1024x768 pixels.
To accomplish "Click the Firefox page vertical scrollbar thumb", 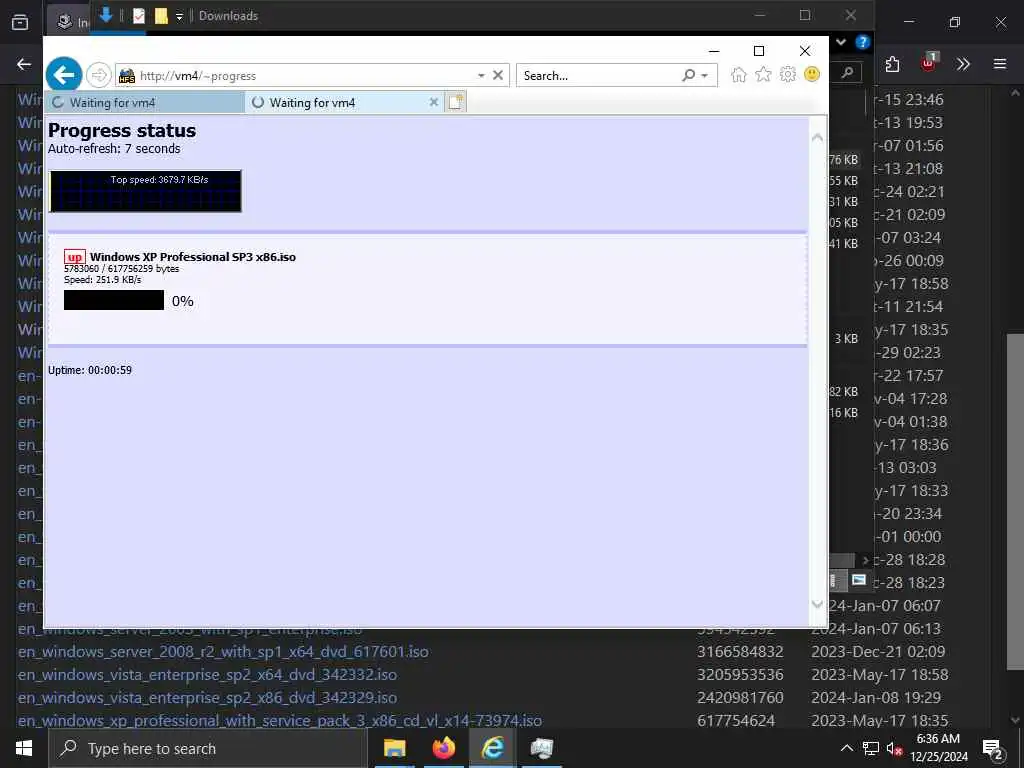I will [x=1015, y=502].
